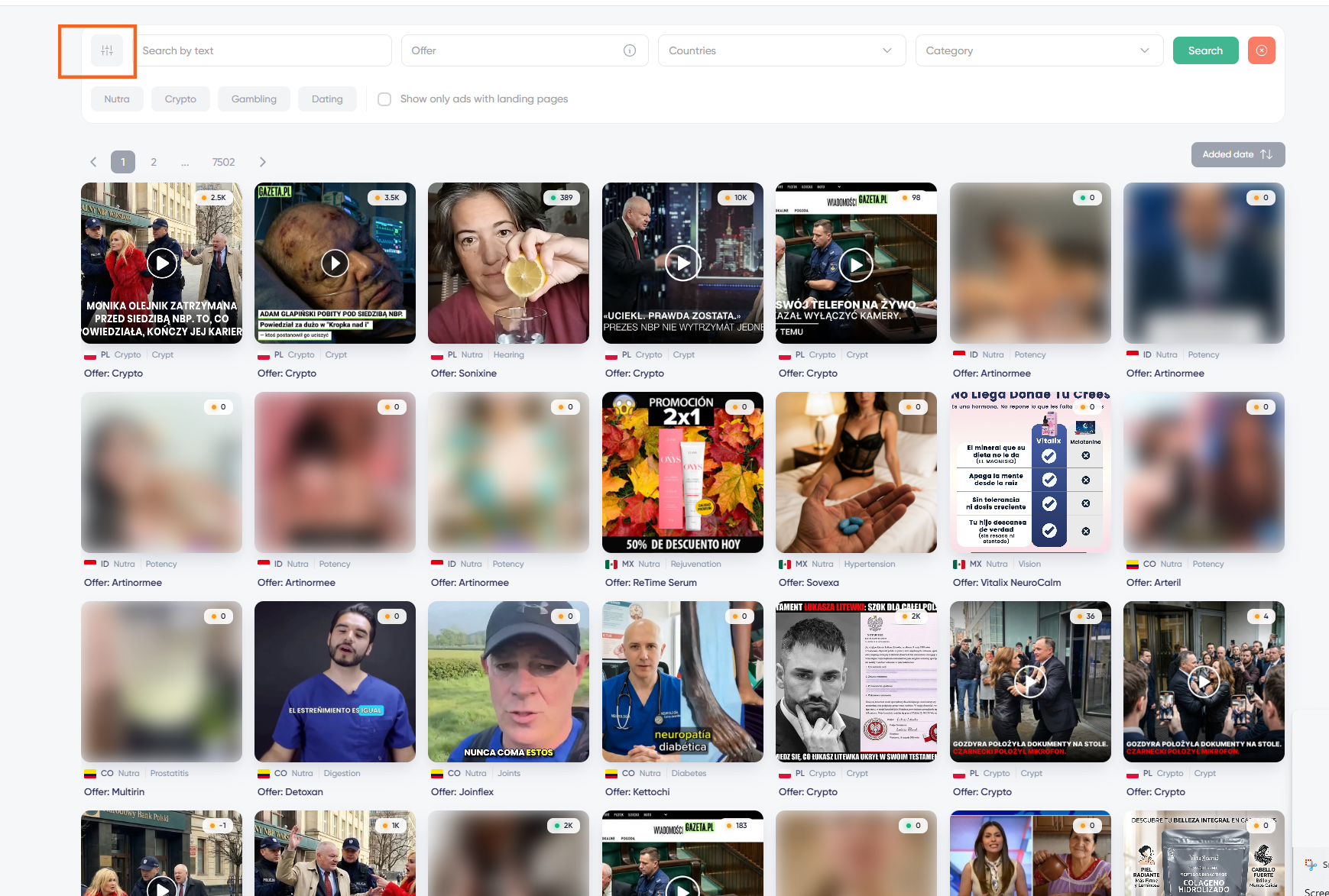The image size is (1329, 896).
Task: Play the Adam Glapiński video ad
Action: (x=335, y=263)
